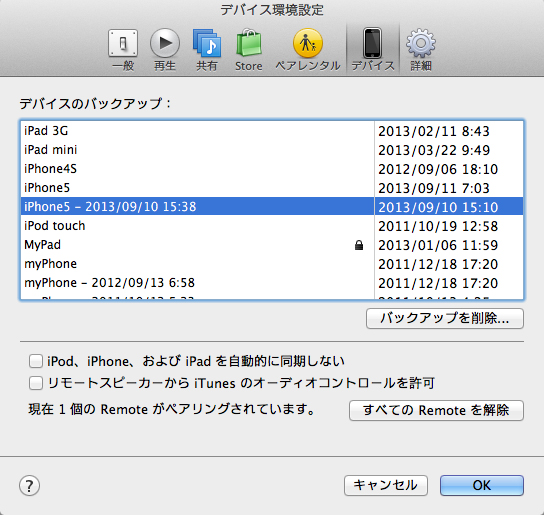This screenshot has height=515, width=544.
Task: Click the date 2013/09/10 15:10
Action: coord(438,207)
